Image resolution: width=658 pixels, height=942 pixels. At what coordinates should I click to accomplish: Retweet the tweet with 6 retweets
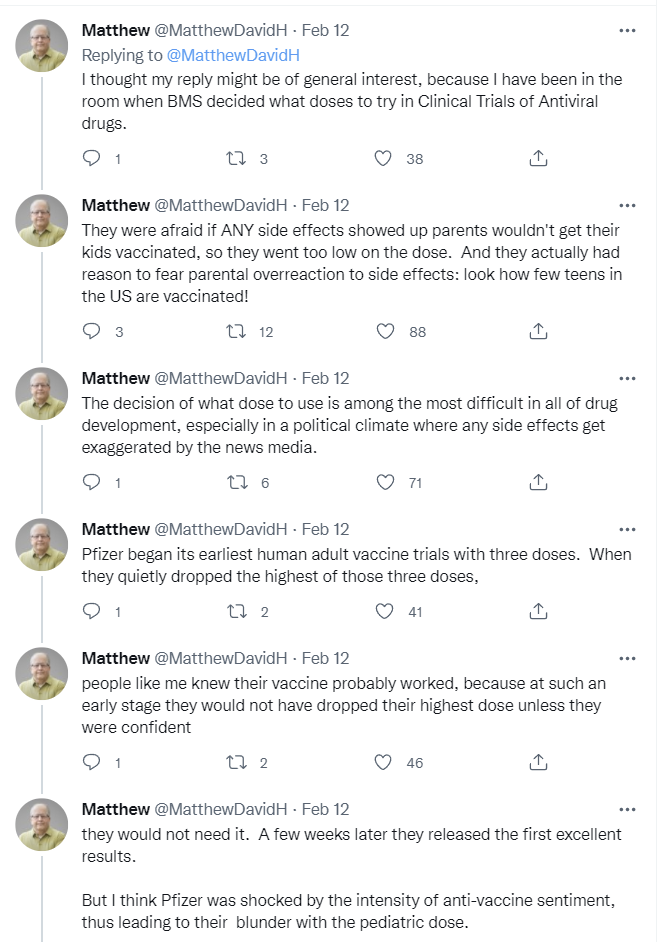pyautogui.click(x=237, y=482)
